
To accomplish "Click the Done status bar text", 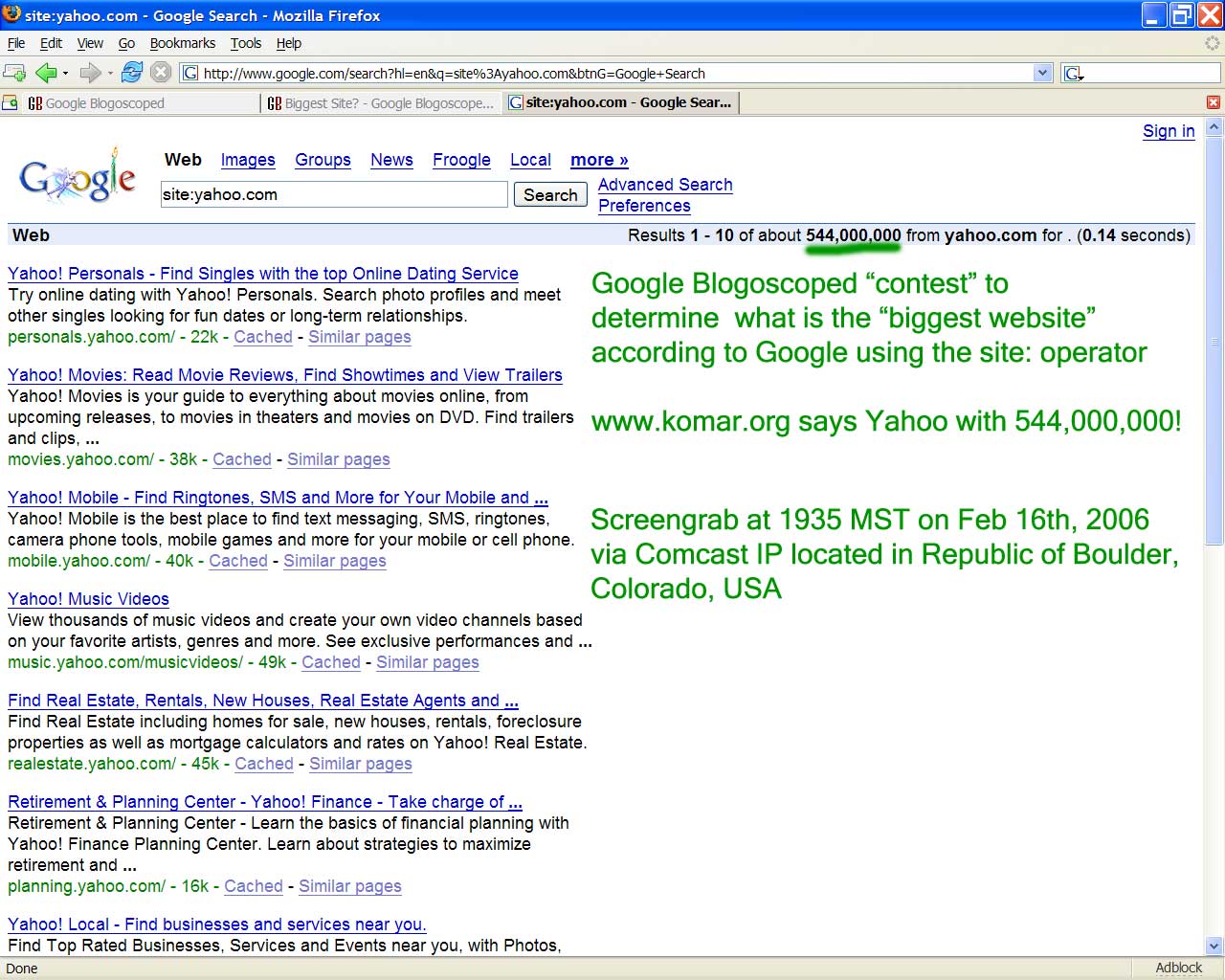I will point(22,969).
